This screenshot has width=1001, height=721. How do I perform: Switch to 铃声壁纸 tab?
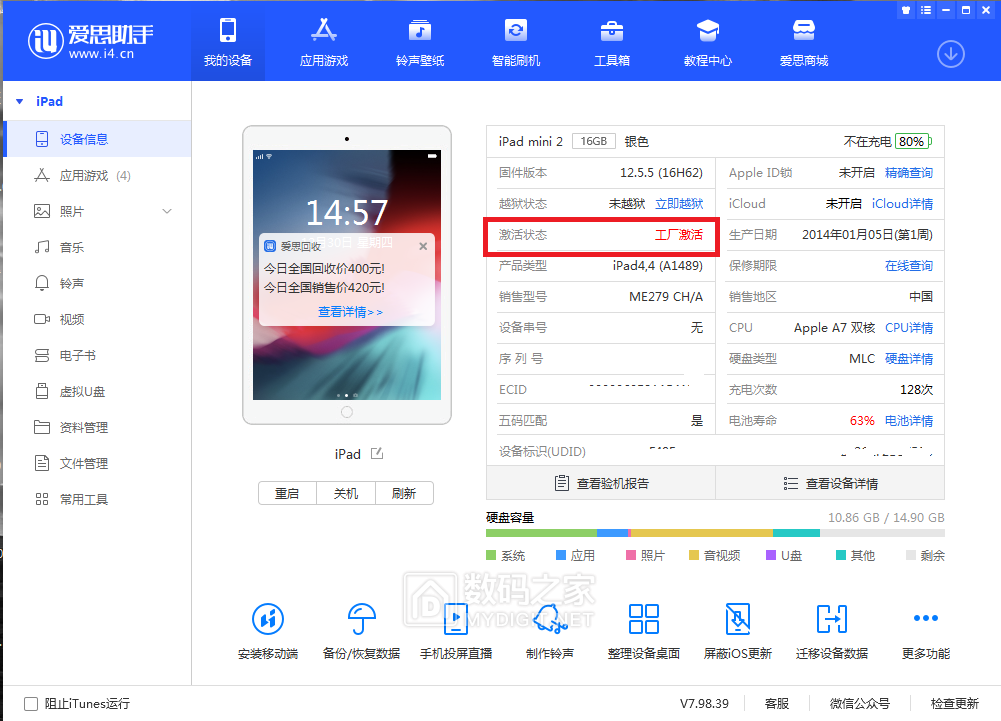coord(419,42)
